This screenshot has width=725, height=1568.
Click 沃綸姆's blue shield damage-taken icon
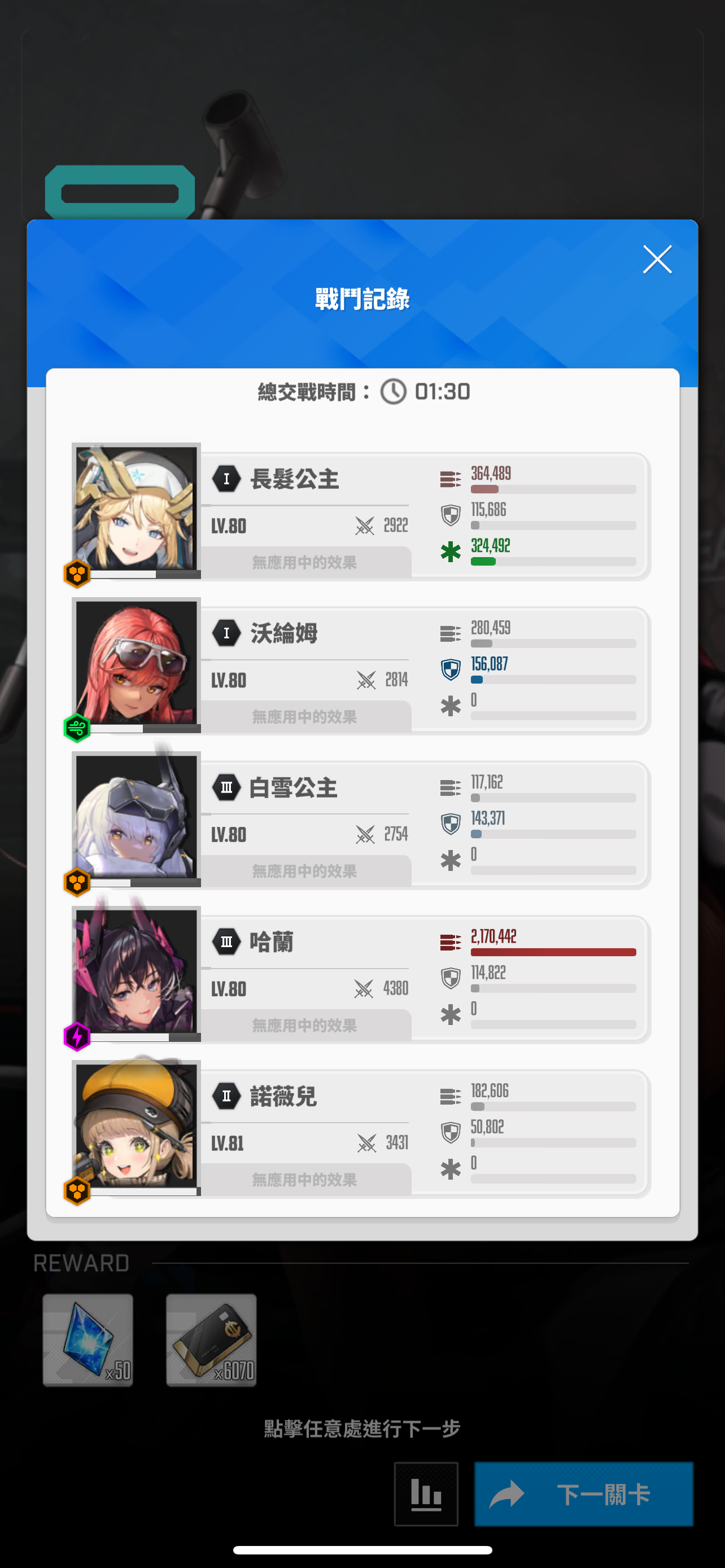[451, 669]
